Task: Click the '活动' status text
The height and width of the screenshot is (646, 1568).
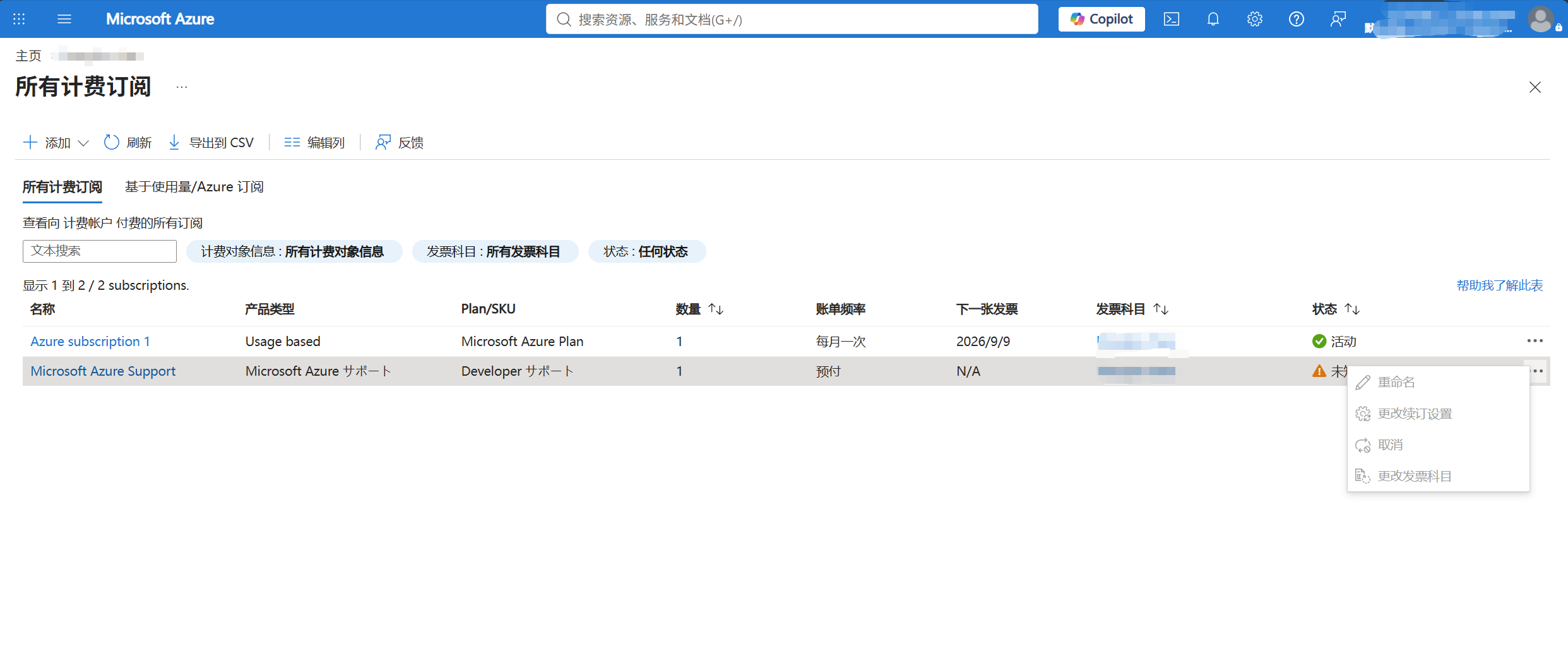Action: pos(1343,342)
